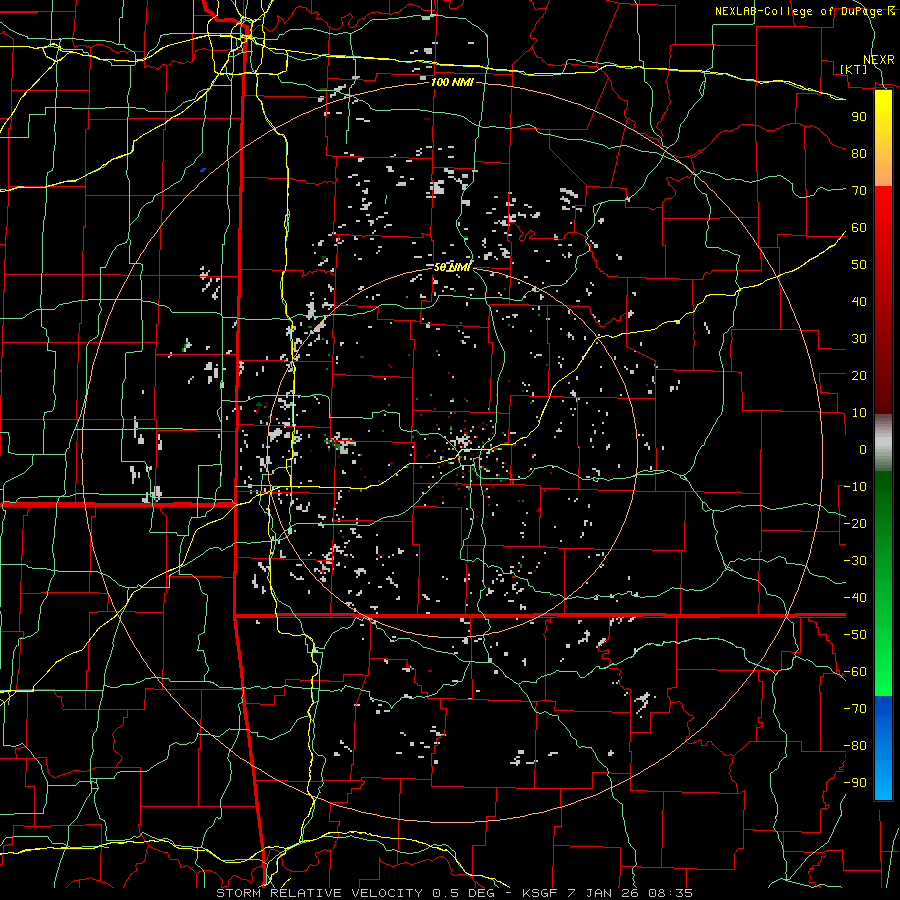The image size is (900, 900).
Task: Select the positive "80" scale value
Action: 859,153
